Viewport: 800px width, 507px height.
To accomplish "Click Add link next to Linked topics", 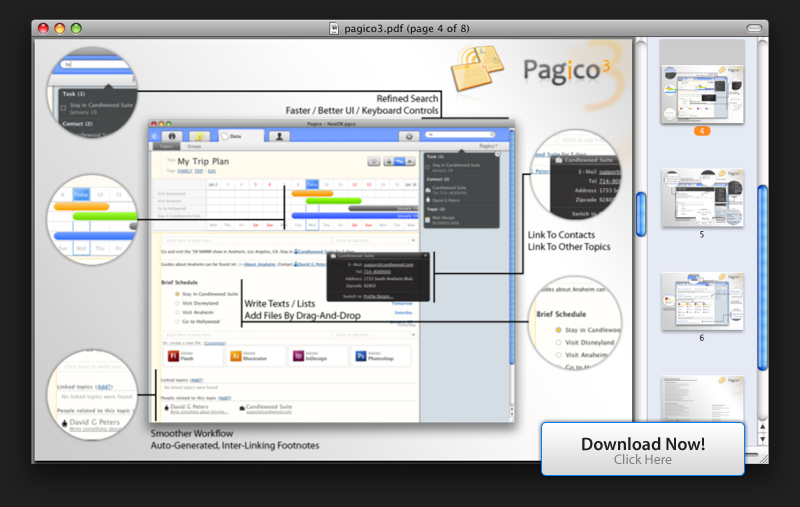I will [196, 380].
